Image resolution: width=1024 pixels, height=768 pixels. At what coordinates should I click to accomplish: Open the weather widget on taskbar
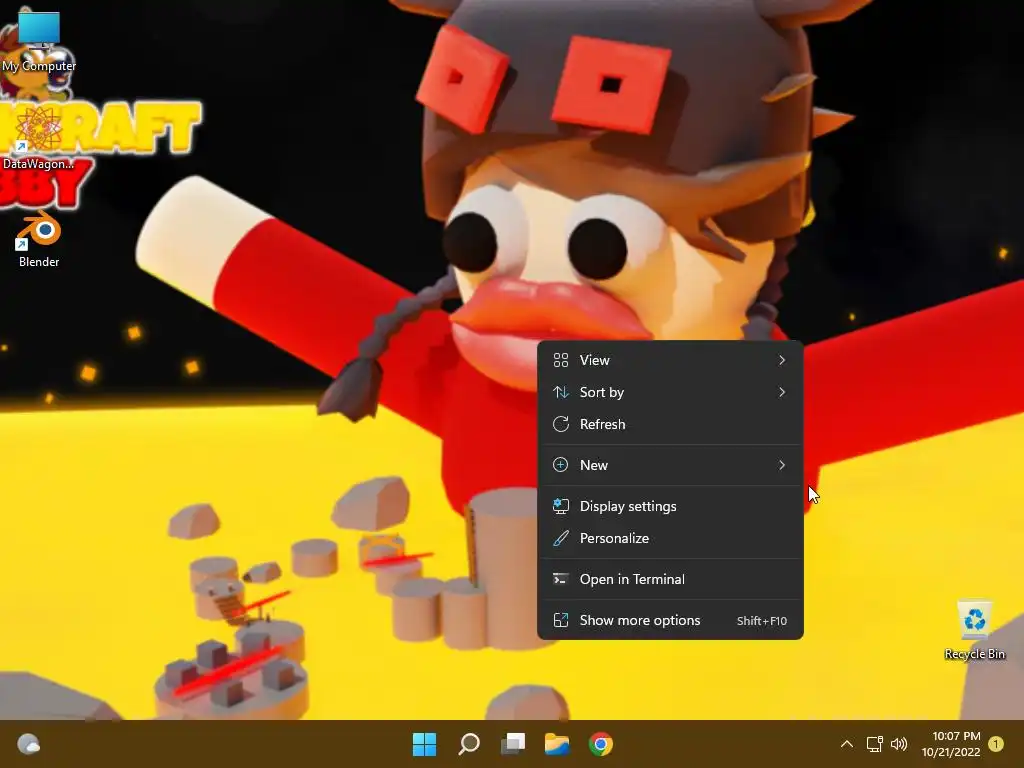point(28,744)
